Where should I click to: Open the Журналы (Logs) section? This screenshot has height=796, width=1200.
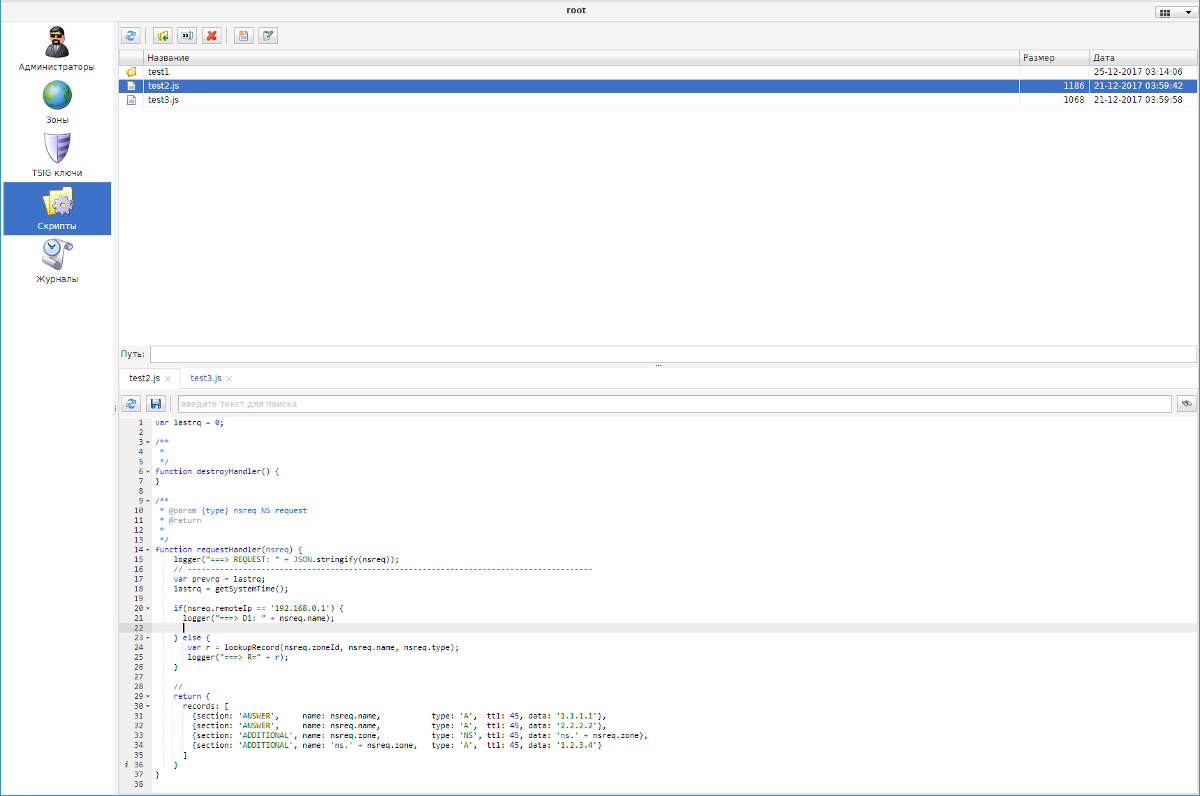pyautogui.click(x=57, y=262)
